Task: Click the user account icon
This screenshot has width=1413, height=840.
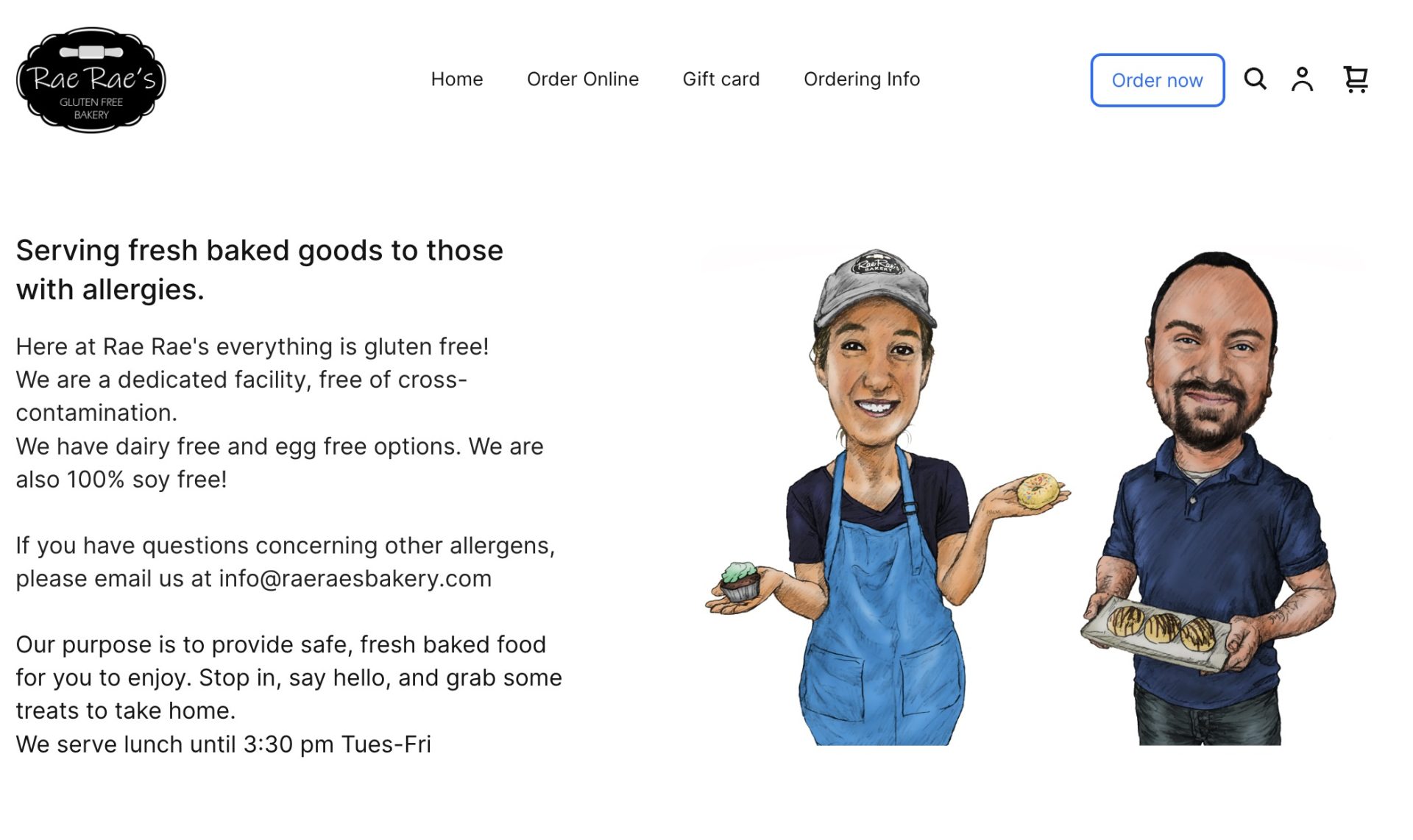Action: 1302,79
